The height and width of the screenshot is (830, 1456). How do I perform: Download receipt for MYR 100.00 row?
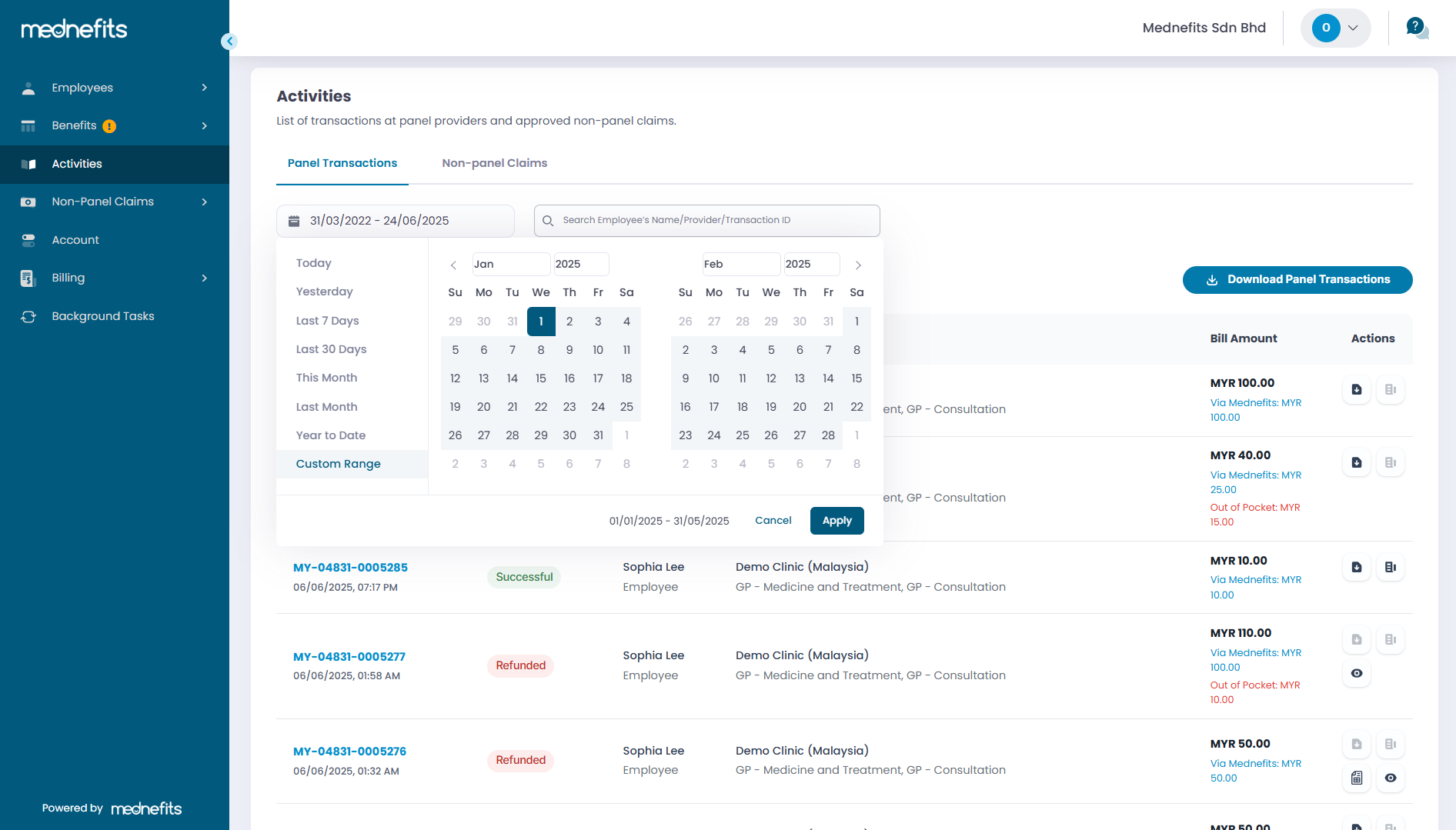[1357, 389]
